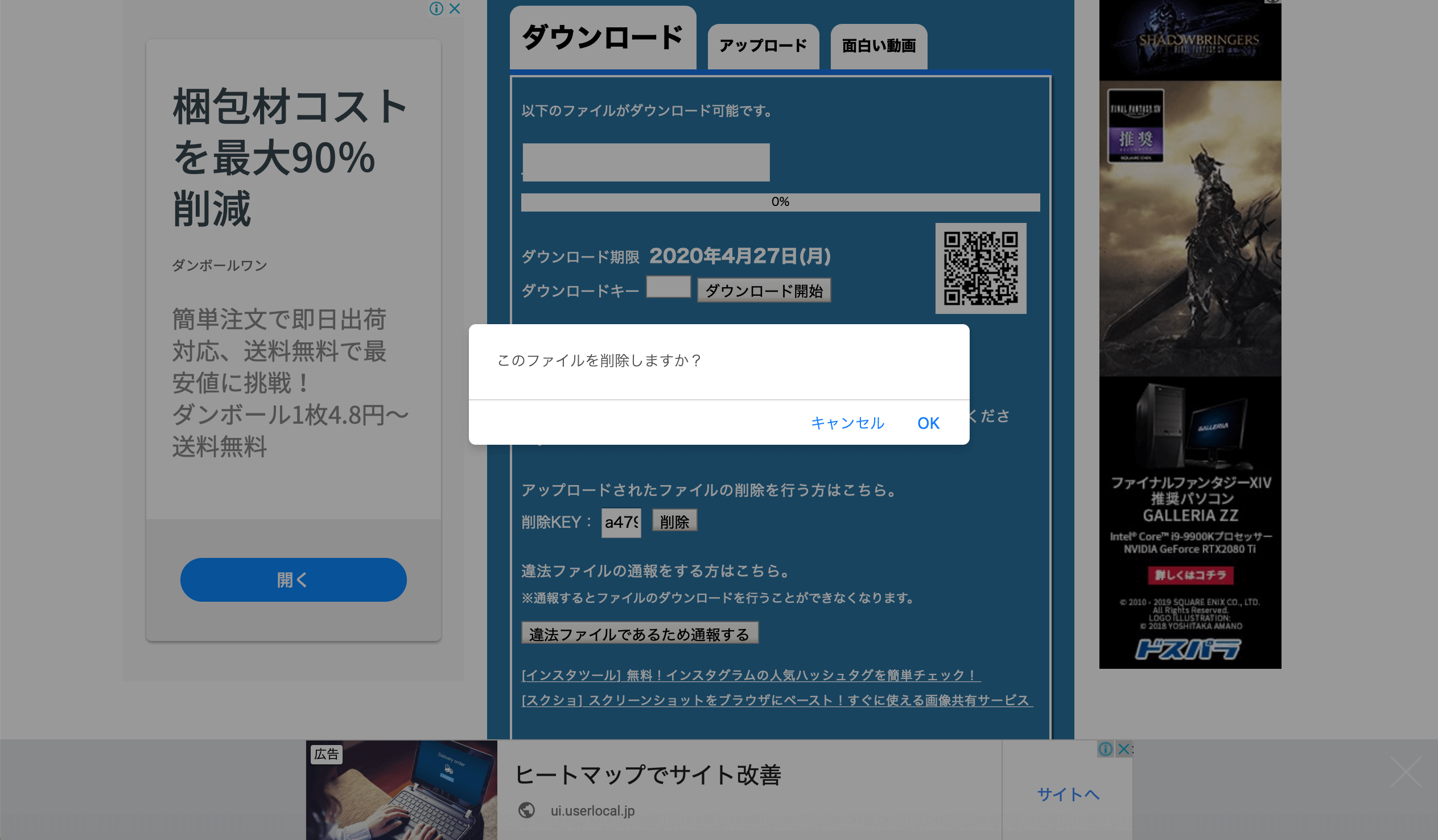Screen dimensions: 1438x840
Task: Switch to the アップロード tab
Action: tap(763, 45)
